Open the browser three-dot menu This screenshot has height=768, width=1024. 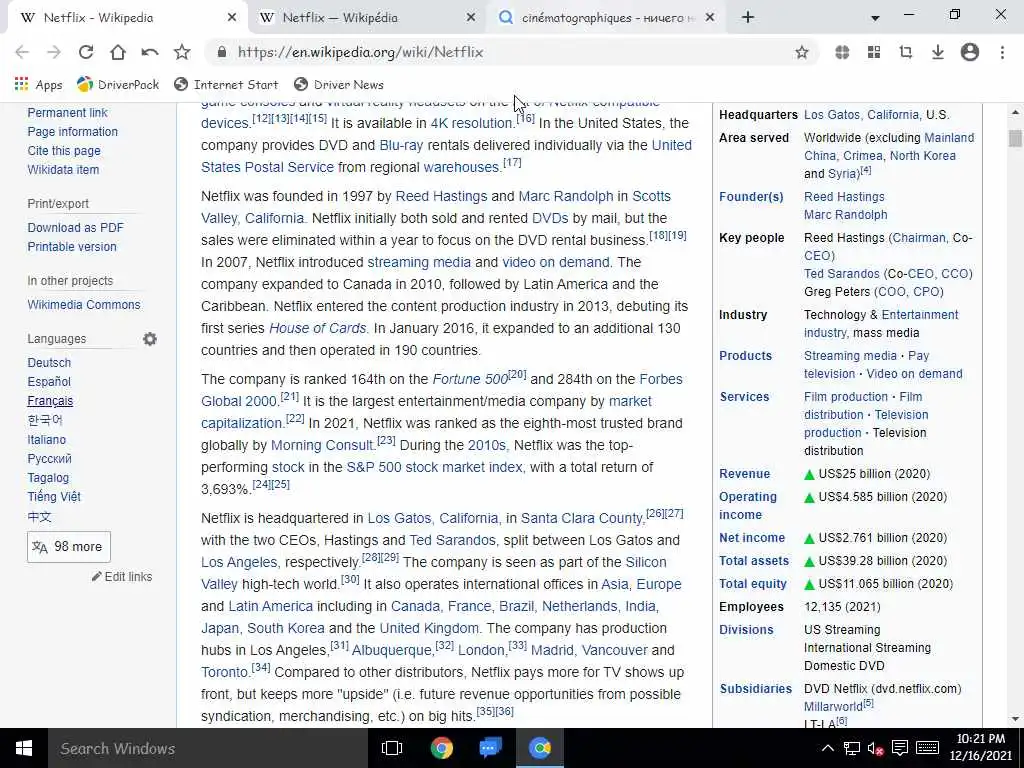click(1002, 52)
